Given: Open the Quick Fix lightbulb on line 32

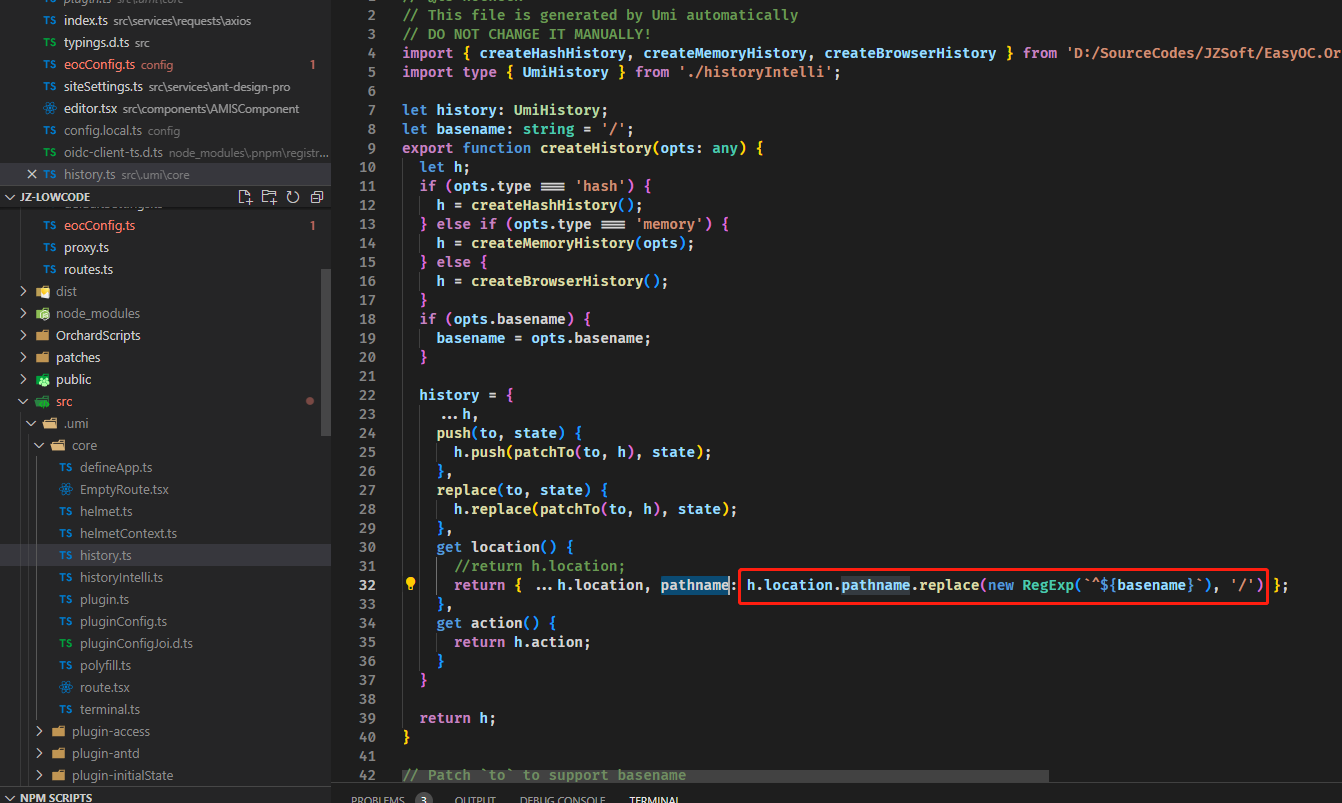Looking at the screenshot, I should tap(410, 583).
